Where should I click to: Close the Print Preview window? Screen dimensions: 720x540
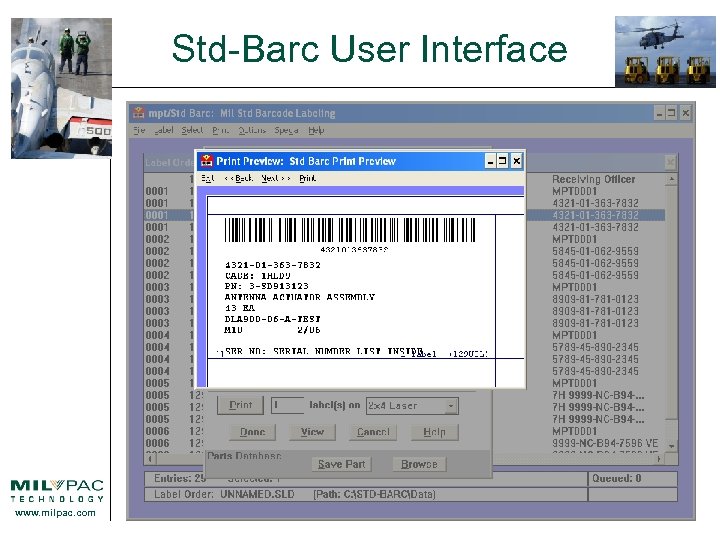click(x=517, y=161)
